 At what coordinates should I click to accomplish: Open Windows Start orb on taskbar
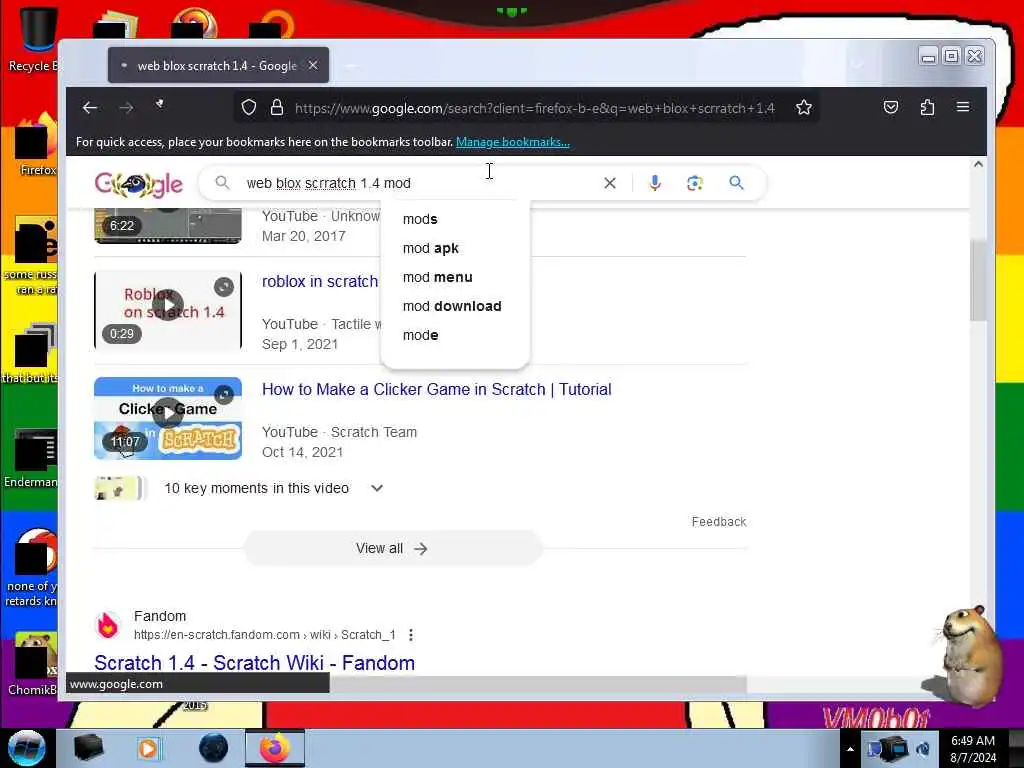pos(26,748)
